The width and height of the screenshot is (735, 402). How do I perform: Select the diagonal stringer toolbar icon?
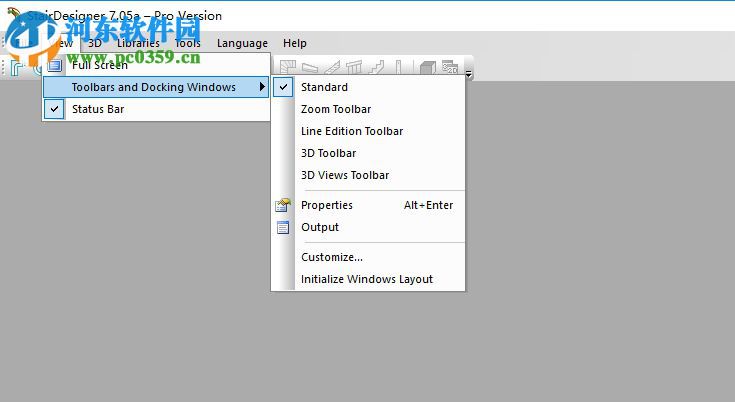[x=332, y=67]
